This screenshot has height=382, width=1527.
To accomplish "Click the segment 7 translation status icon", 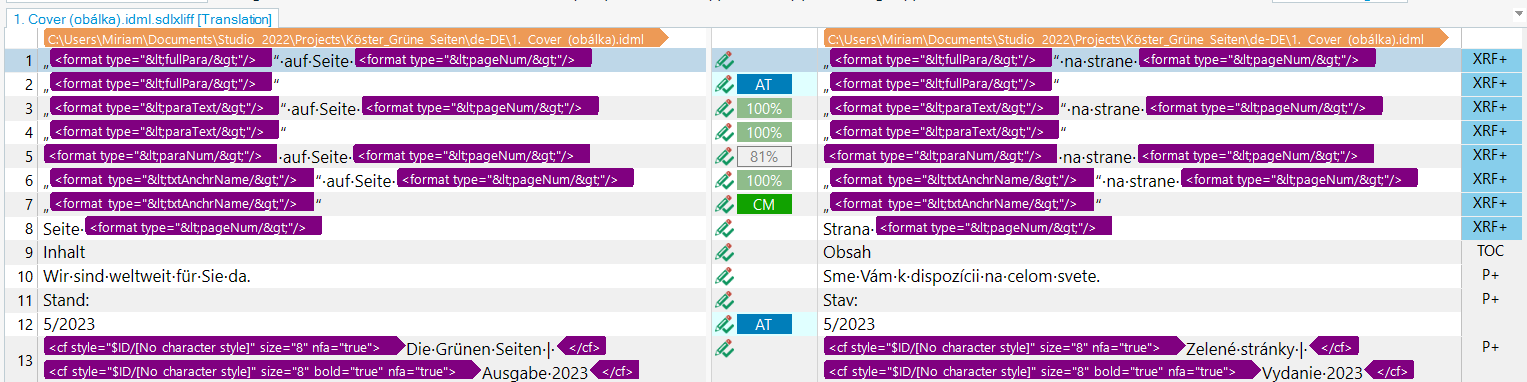I will point(724,204).
